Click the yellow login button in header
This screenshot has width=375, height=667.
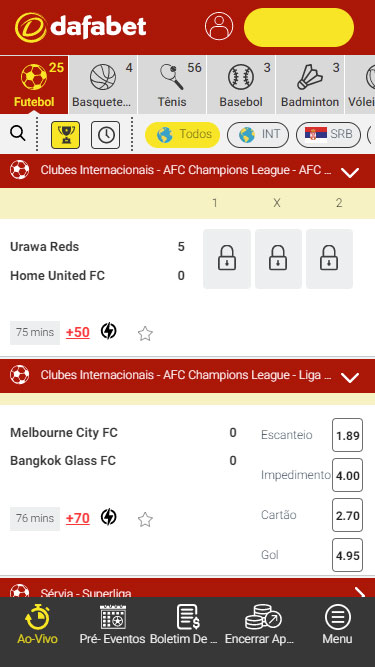(299, 27)
